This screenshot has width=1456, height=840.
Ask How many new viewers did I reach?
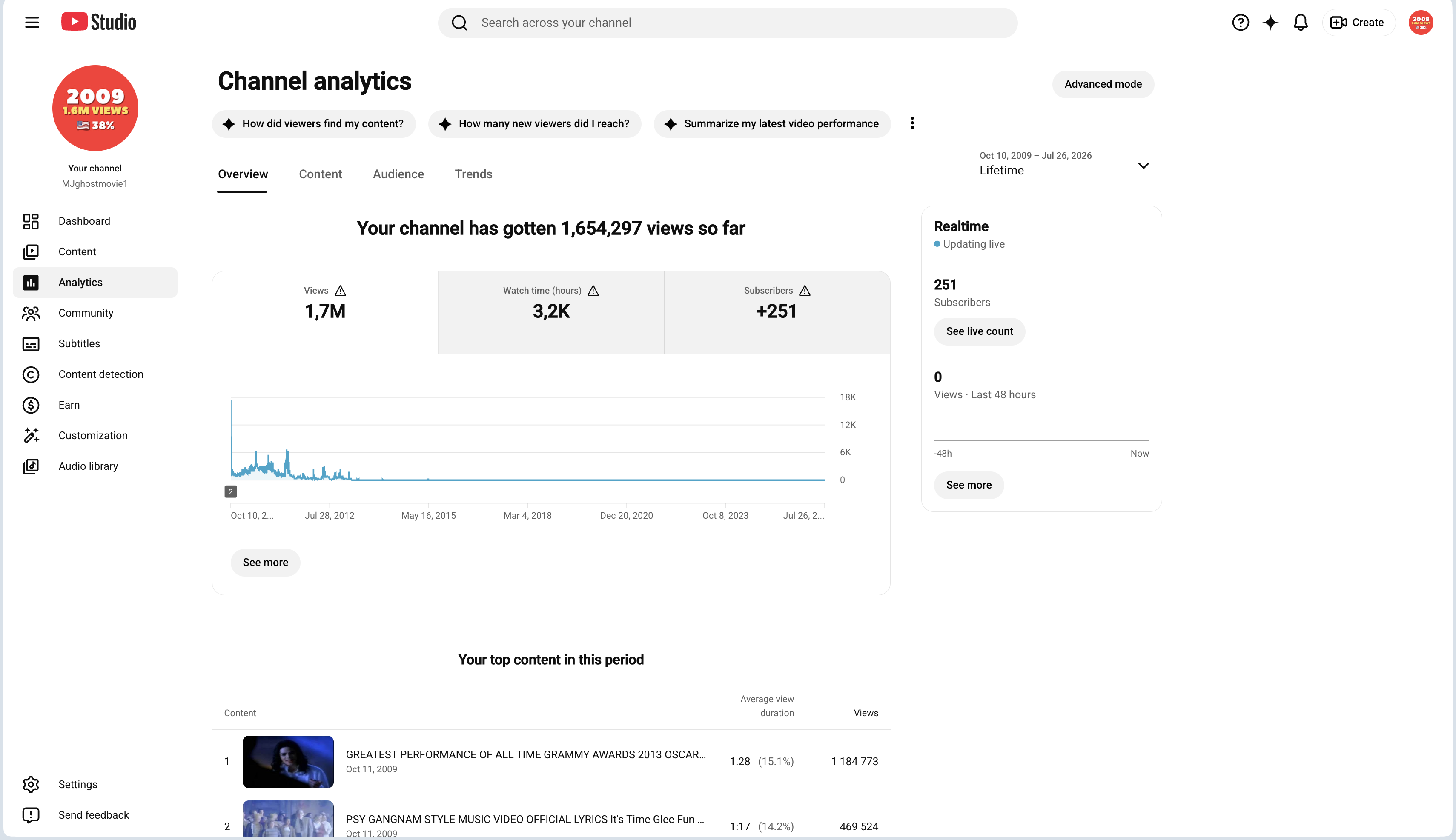(x=534, y=123)
